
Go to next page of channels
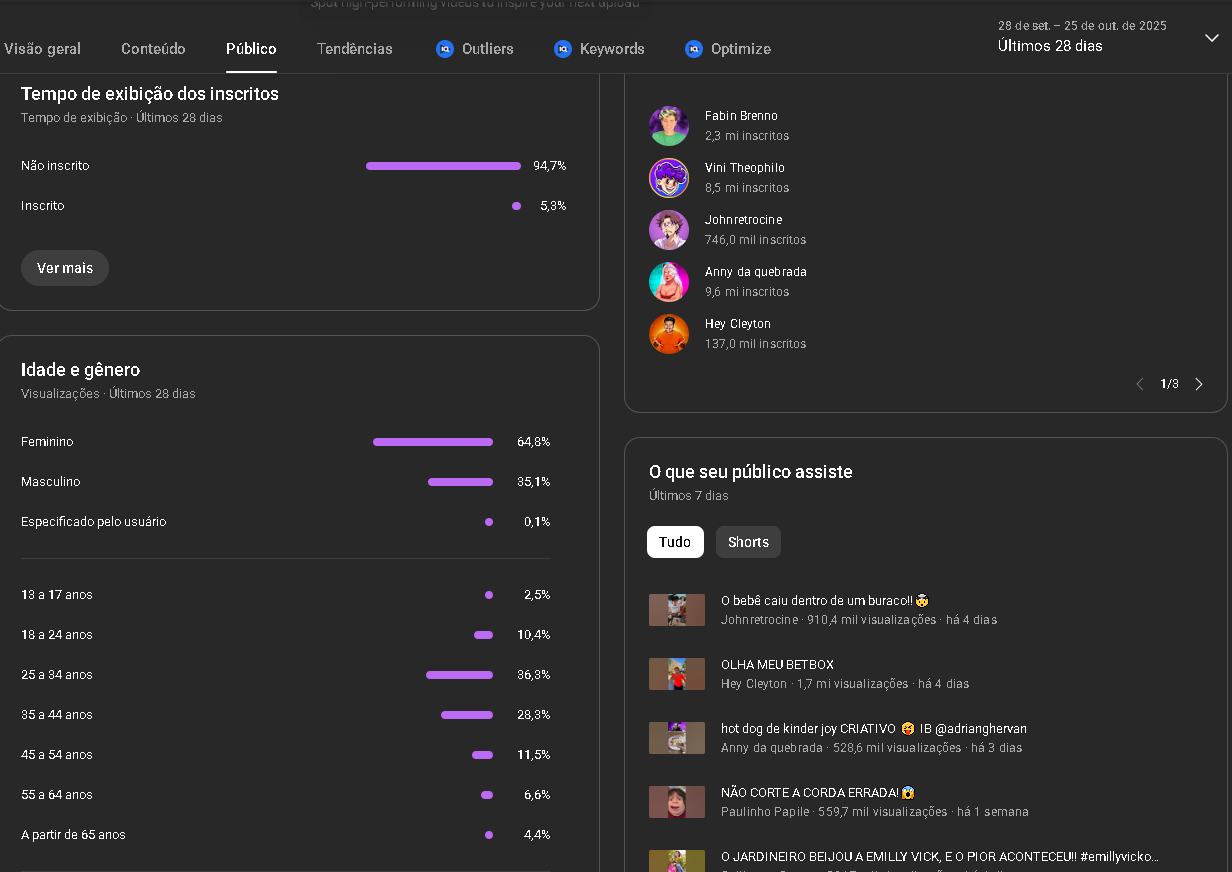[1199, 384]
